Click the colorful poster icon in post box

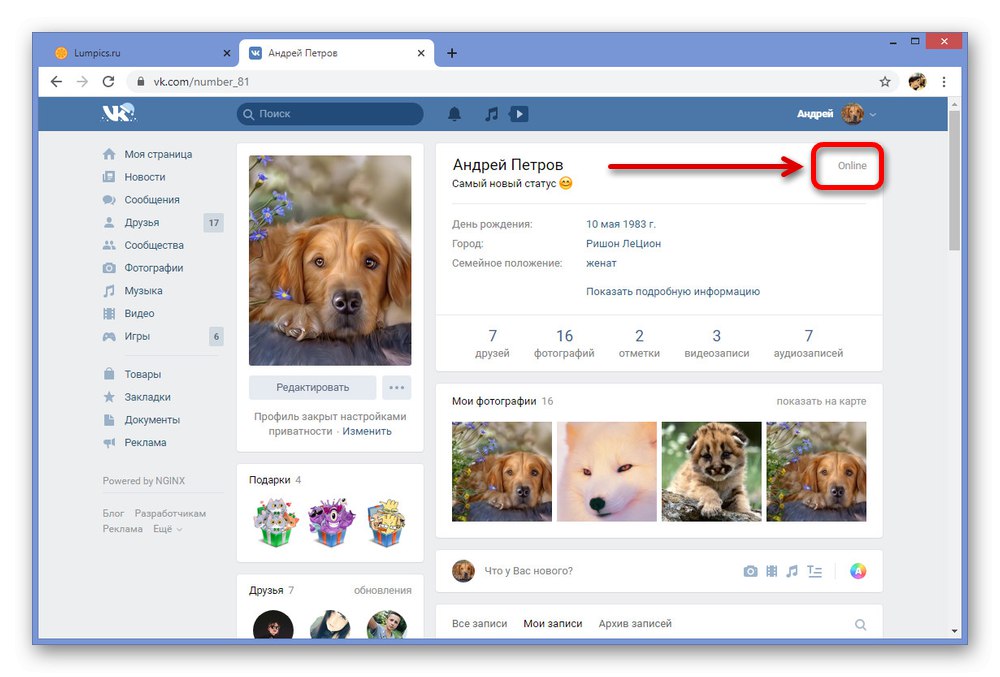click(858, 571)
